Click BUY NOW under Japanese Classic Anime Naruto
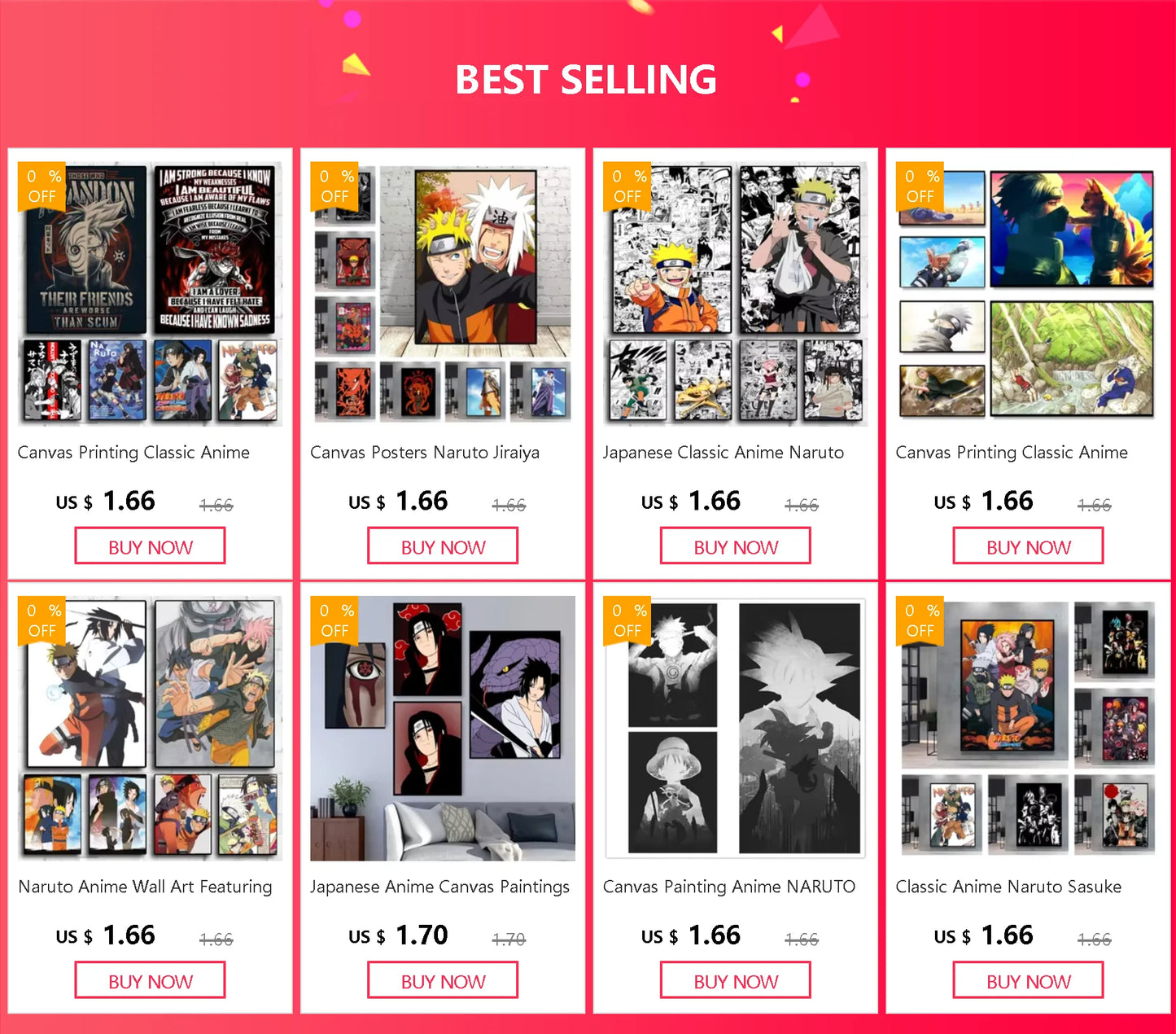 click(x=736, y=546)
